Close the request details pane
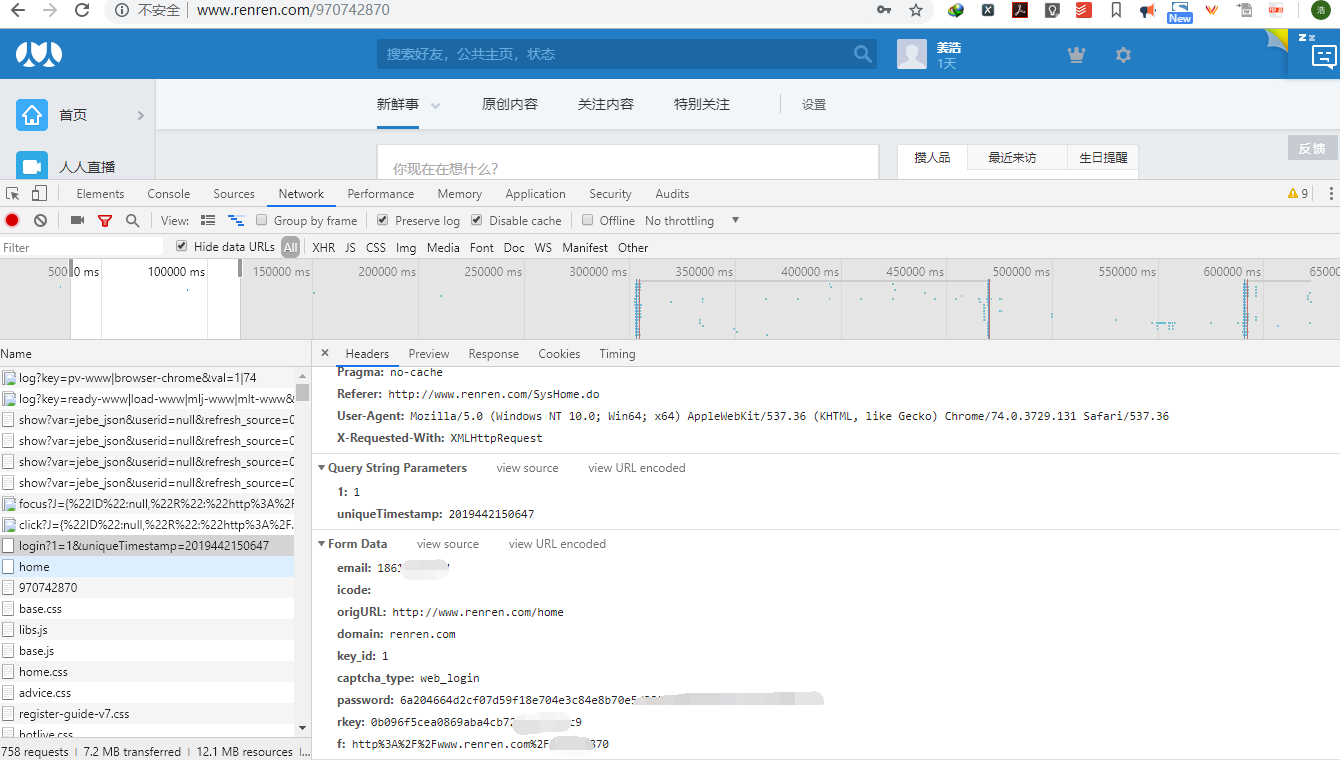This screenshot has height=760, width=1340. (x=325, y=353)
